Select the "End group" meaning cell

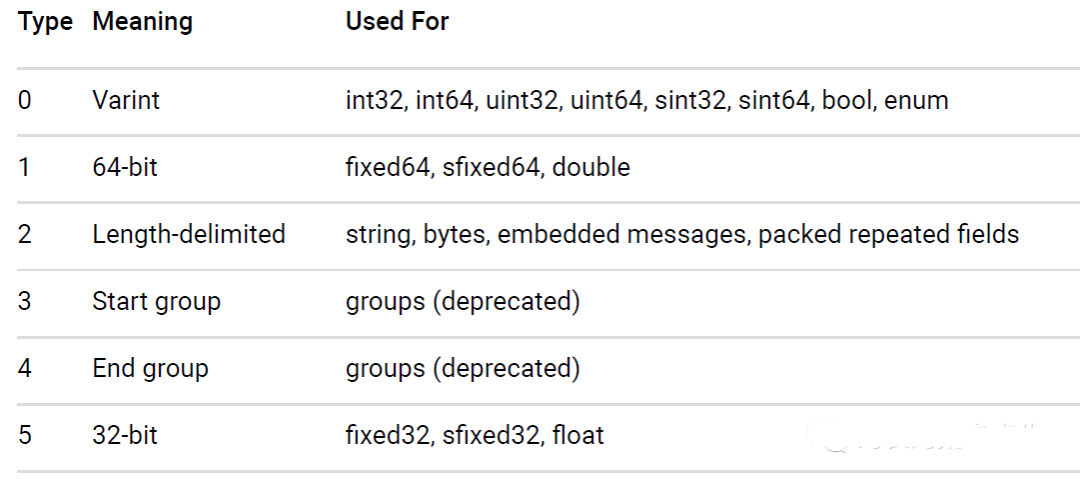150,368
